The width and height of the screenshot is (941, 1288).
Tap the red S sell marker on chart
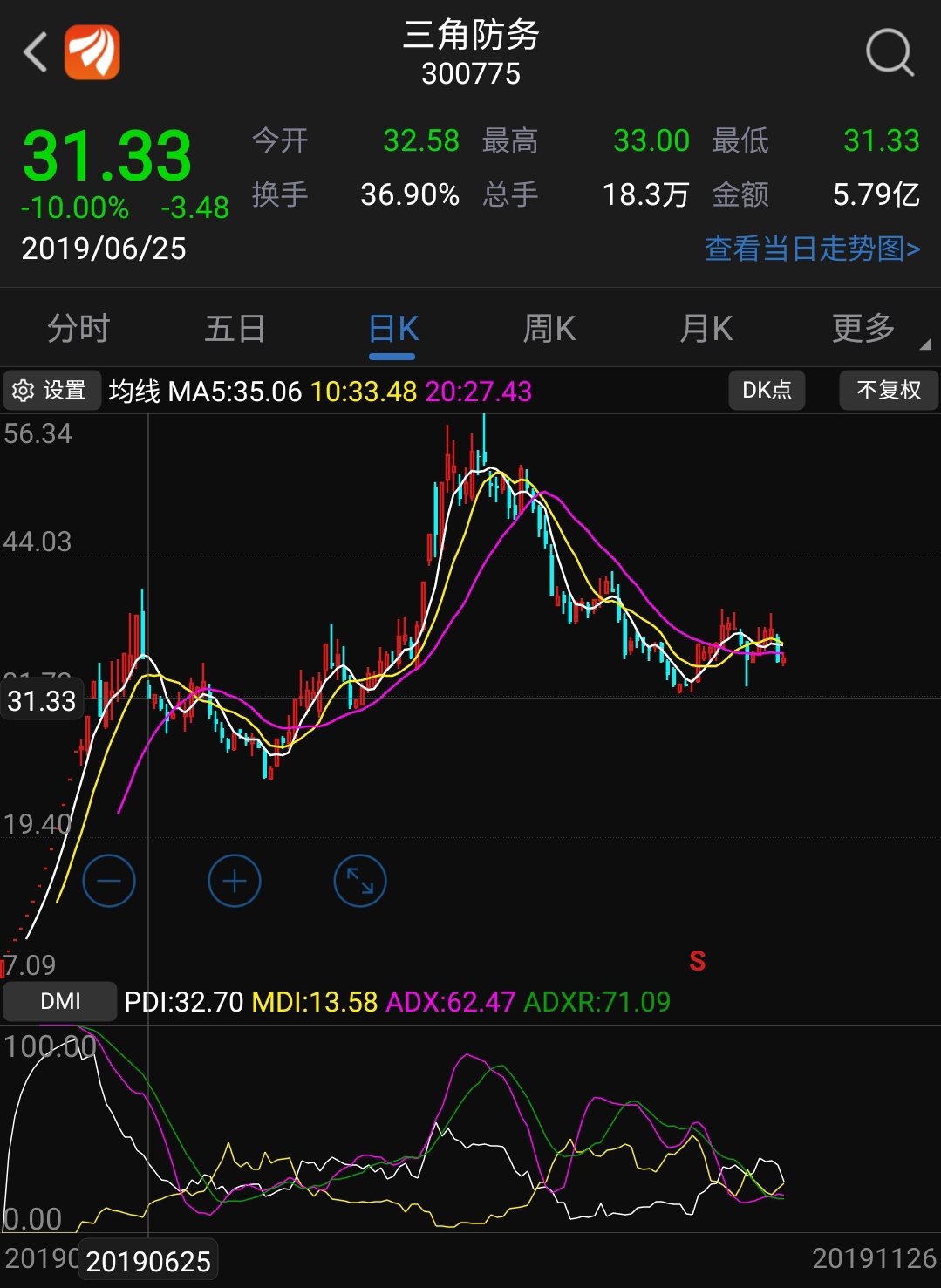click(x=697, y=961)
